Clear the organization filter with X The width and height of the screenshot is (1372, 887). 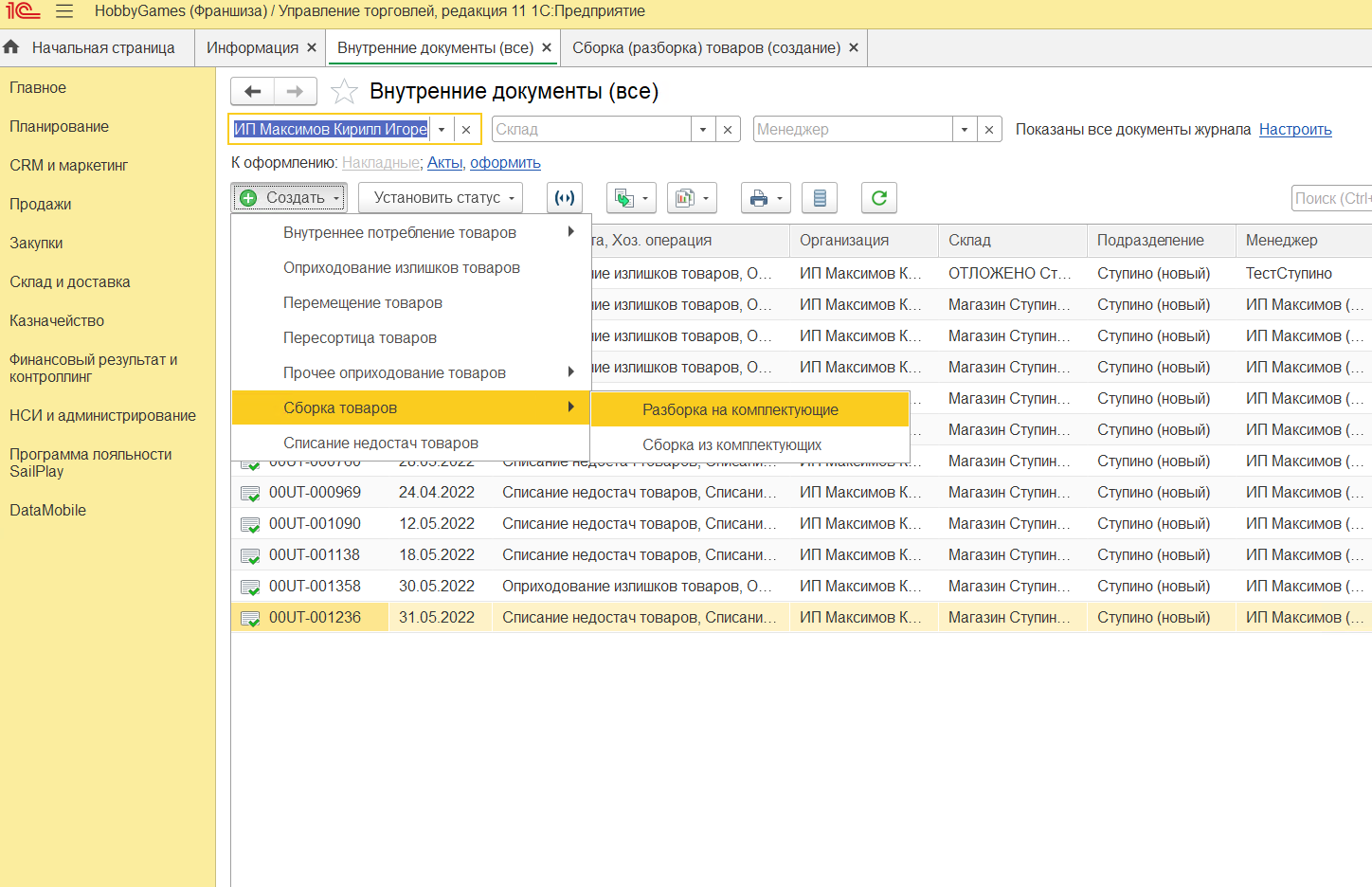(466, 130)
